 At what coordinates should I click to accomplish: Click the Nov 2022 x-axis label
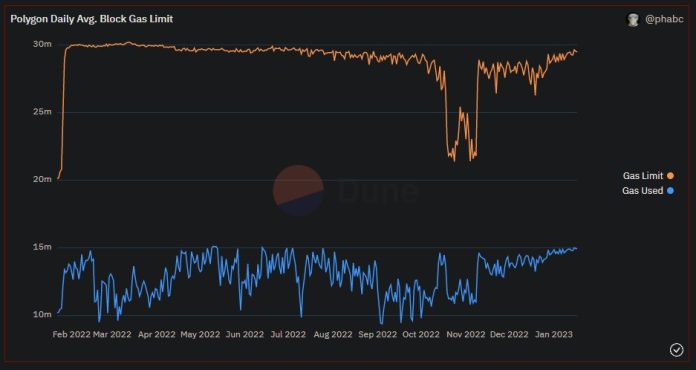tap(465, 335)
